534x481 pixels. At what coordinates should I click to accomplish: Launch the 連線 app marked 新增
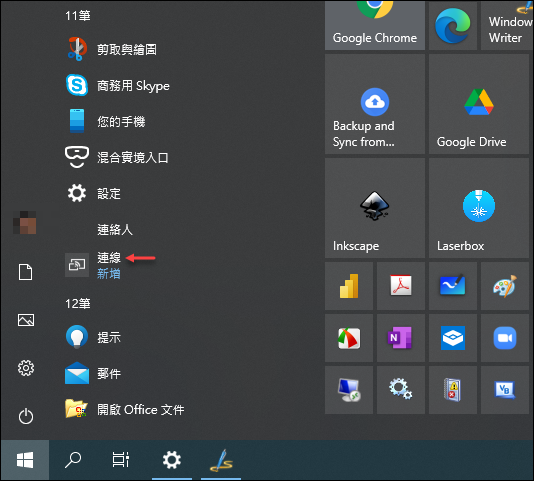(93, 265)
